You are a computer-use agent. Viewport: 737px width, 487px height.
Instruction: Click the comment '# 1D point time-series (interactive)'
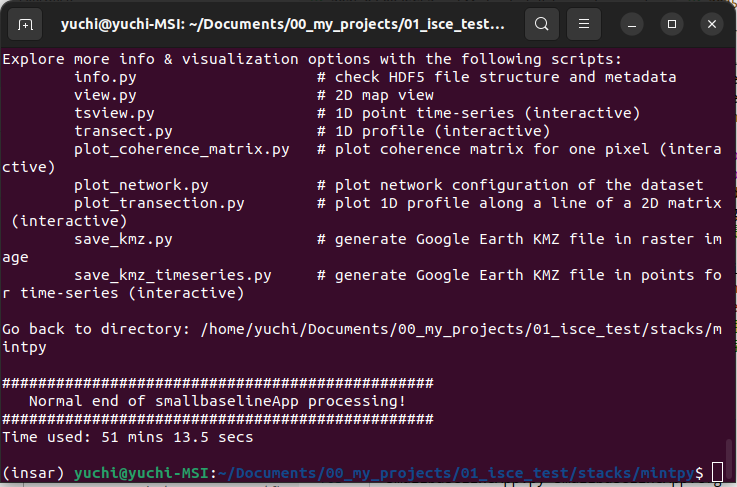478,113
